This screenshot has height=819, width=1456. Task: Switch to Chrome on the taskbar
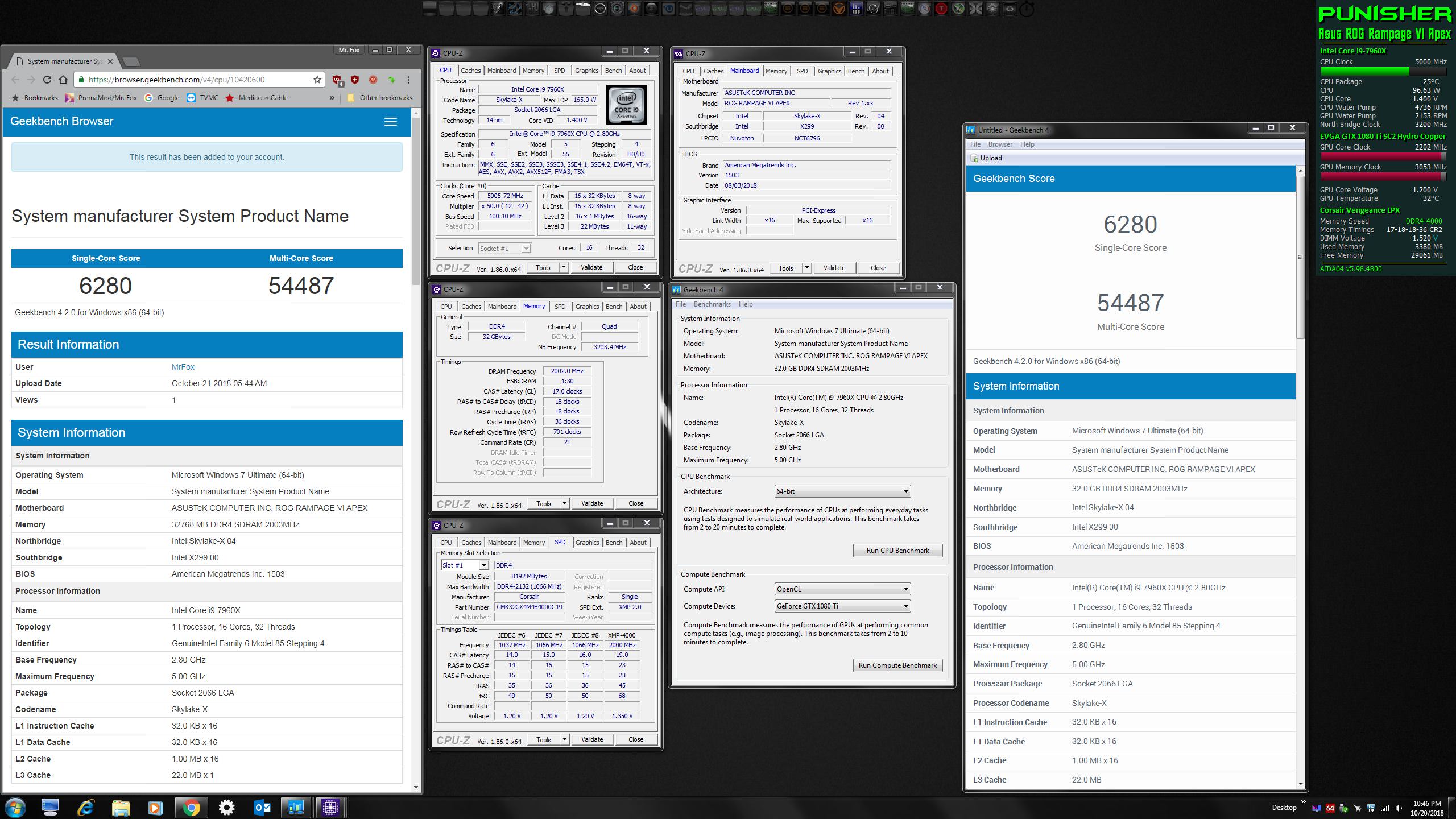(191, 807)
